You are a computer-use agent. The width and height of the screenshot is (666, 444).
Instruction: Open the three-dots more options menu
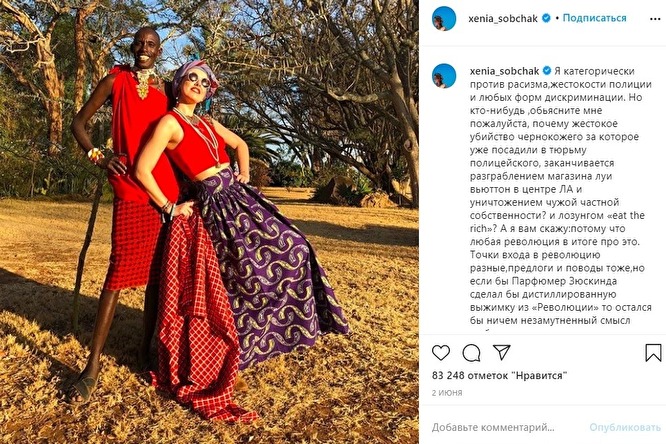point(655,19)
